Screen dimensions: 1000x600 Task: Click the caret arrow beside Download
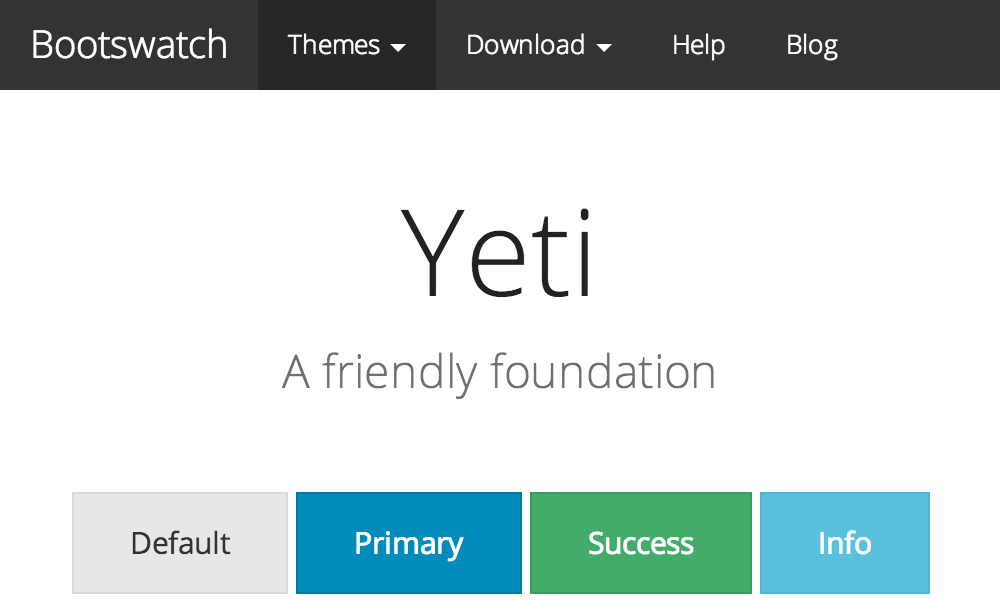[x=607, y=47]
